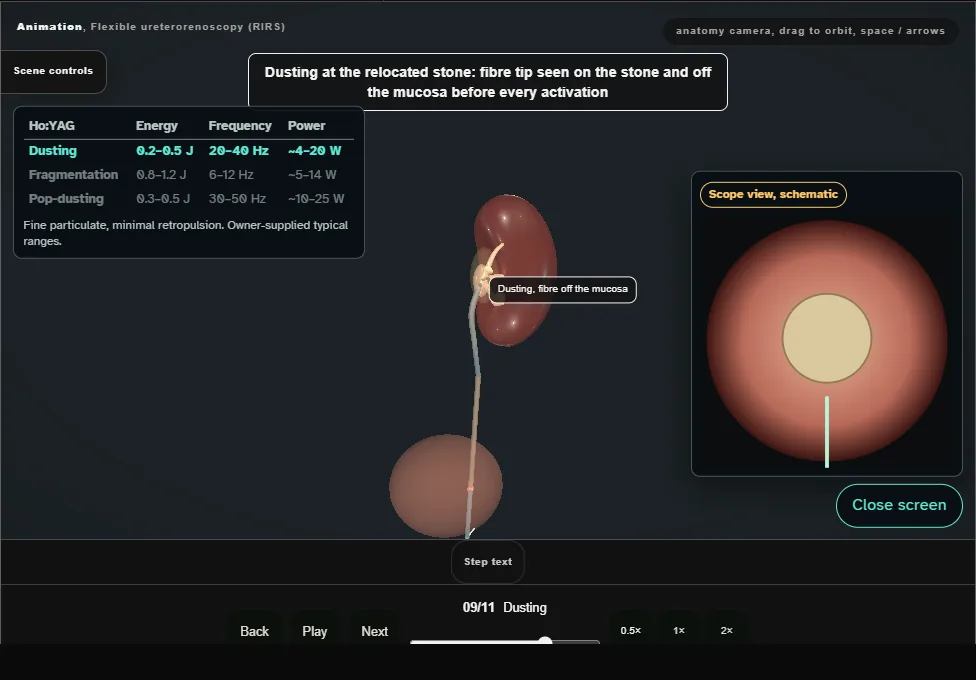Select the Pop-dusting row label

pos(66,199)
